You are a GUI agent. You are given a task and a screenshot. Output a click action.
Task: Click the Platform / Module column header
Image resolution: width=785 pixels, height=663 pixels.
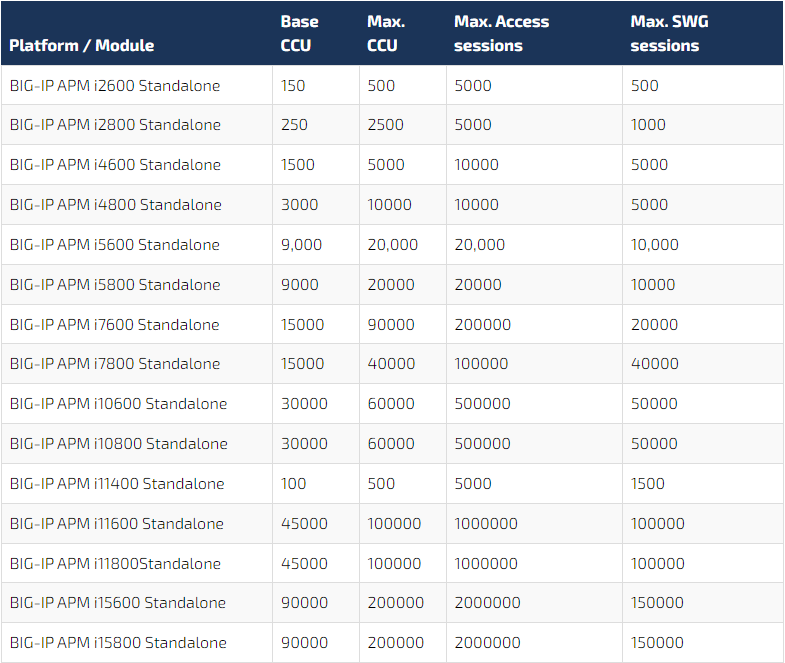pyautogui.click(x=82, y=46)
